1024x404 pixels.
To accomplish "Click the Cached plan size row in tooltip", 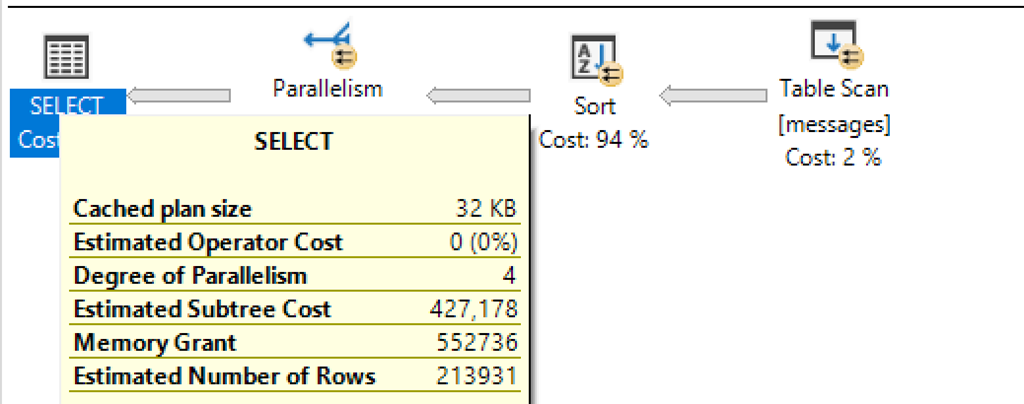I will click(295, 209).
